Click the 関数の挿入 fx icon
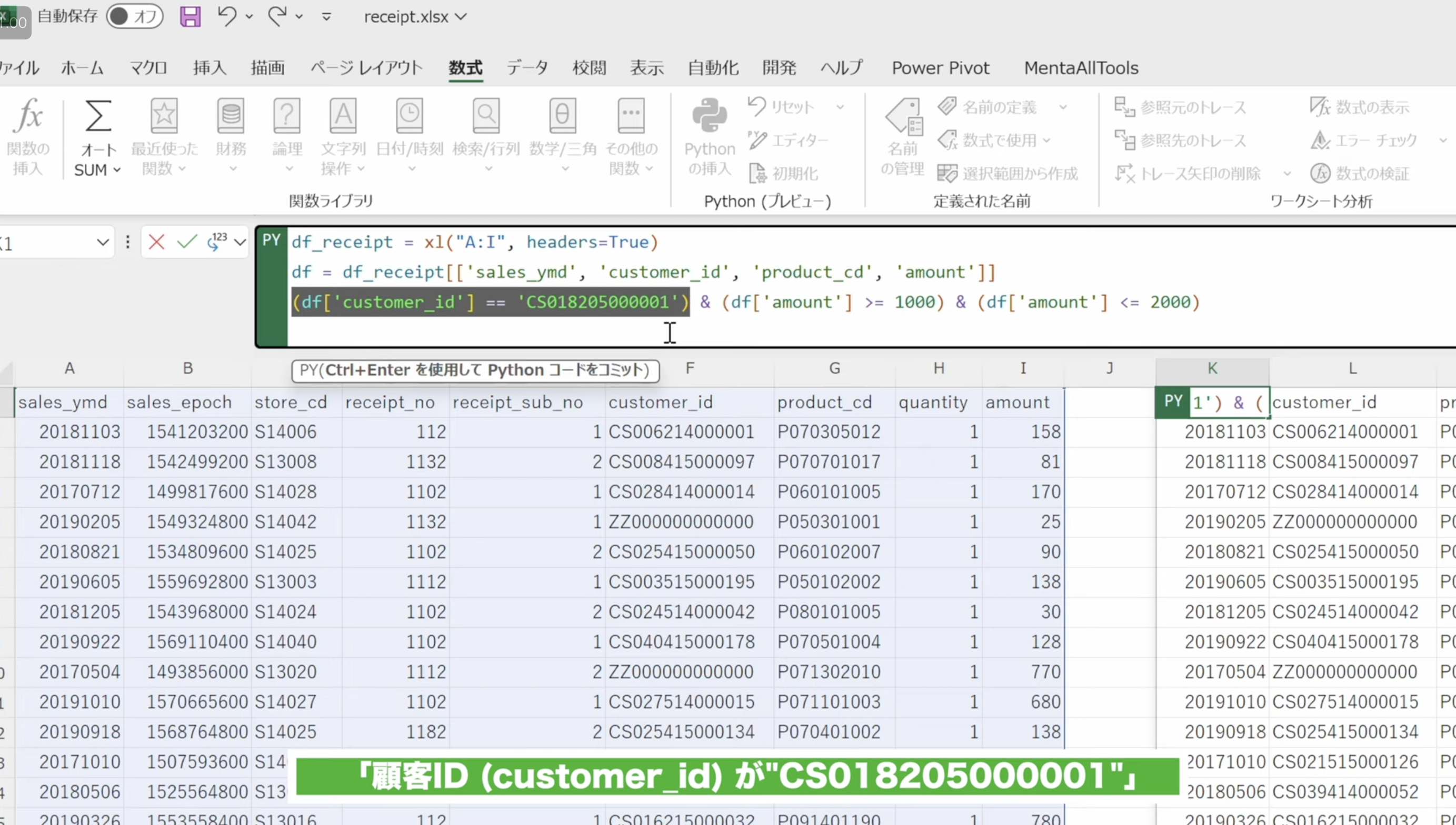 click(28, 116)
